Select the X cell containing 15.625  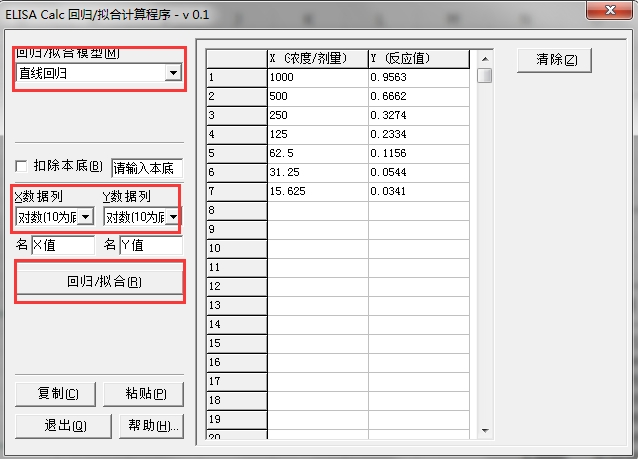click(317, 191)
